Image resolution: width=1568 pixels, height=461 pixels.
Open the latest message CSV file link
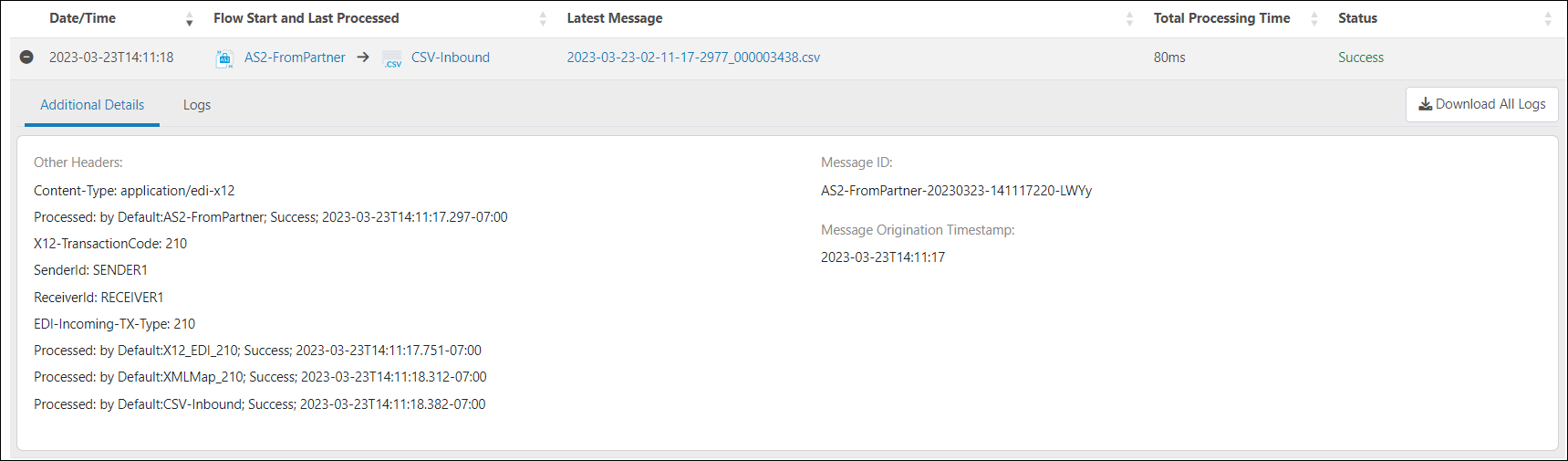point(693,58)
